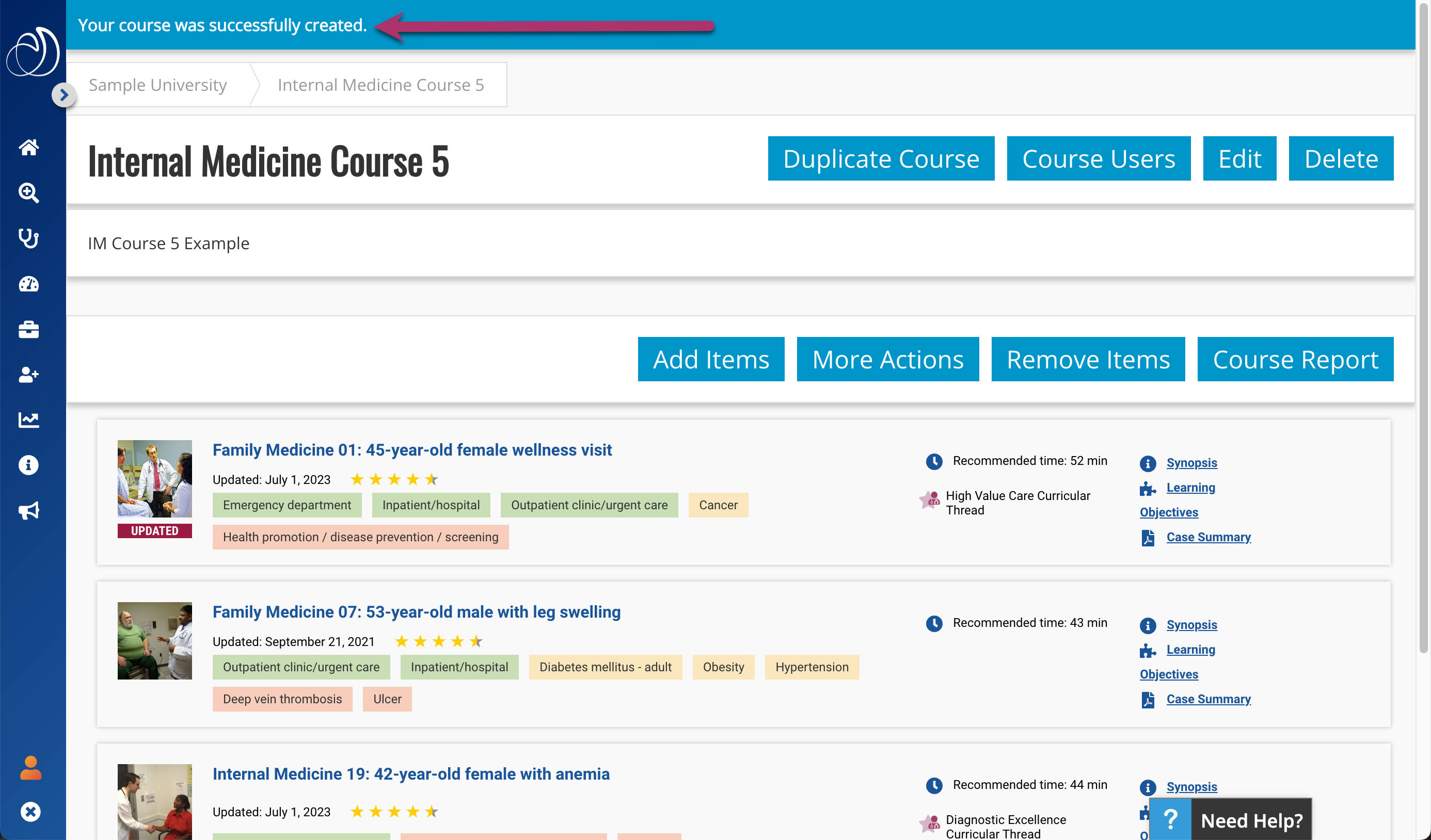Open the Course Report
Image resolution: width=1431 pixels, height=840 pixels.
click(1295, 359)
